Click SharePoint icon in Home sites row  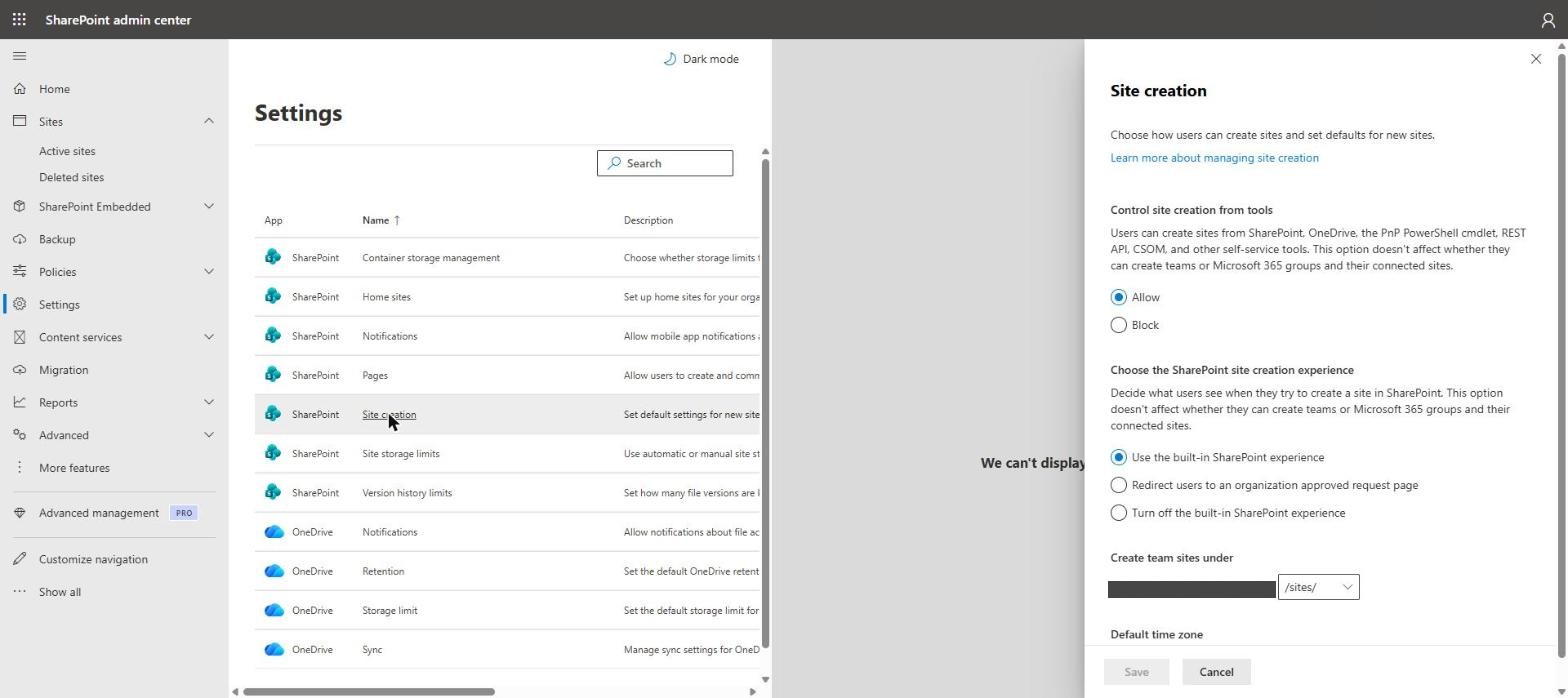click(273, 296)
